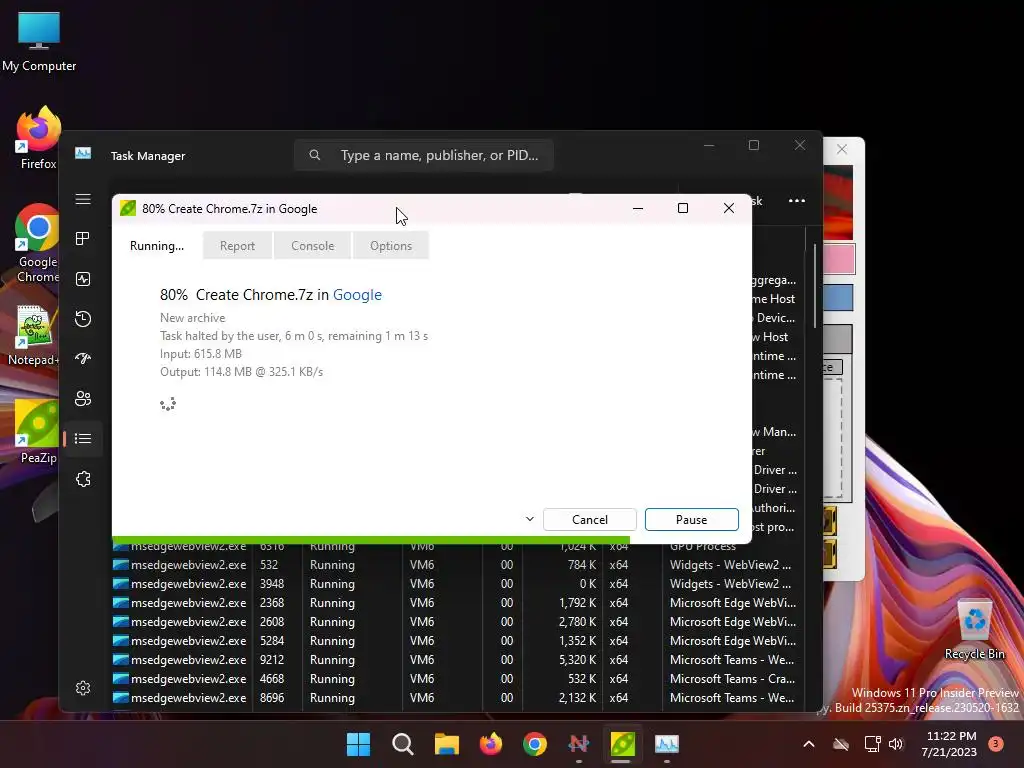The height and width of the screenshot is (768, 1024).
Task: Close the window behind Task Manager
Action: tap(842, 150)
